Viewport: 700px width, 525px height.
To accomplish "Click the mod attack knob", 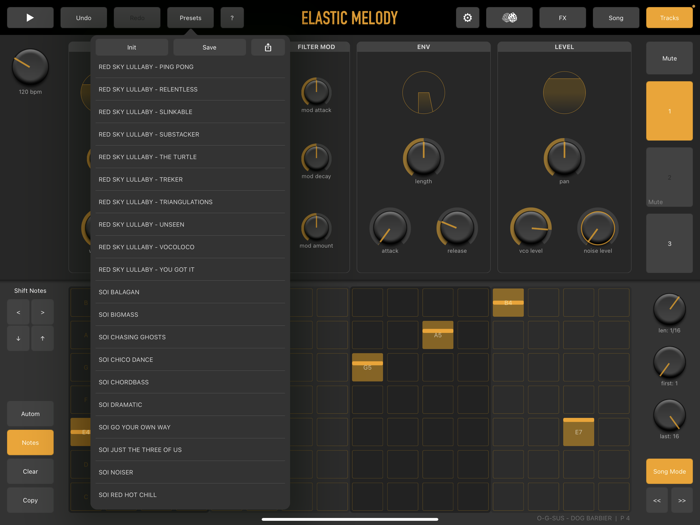I will tap(317, 92).
